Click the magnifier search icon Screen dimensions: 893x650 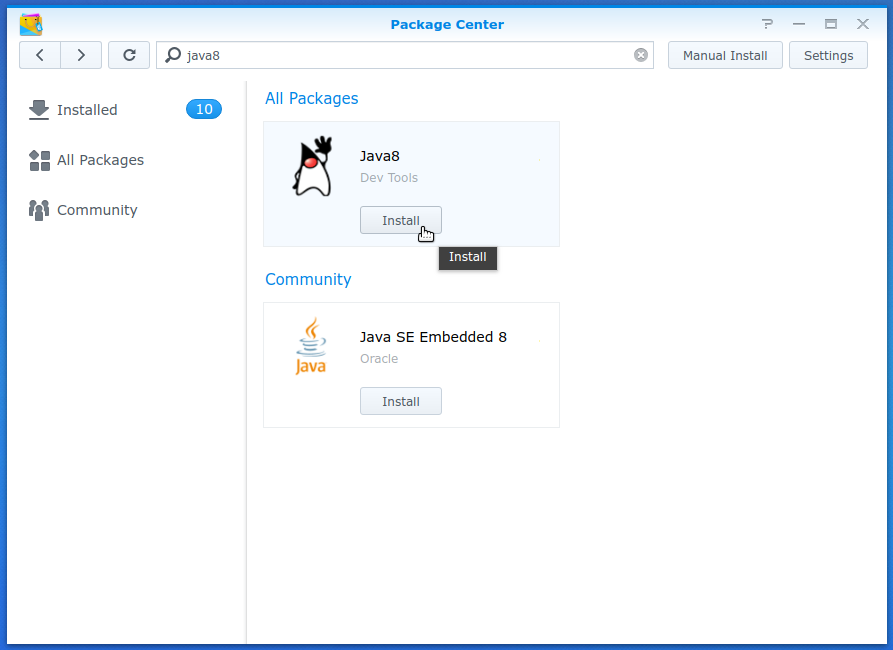click(x=173, y=55)
